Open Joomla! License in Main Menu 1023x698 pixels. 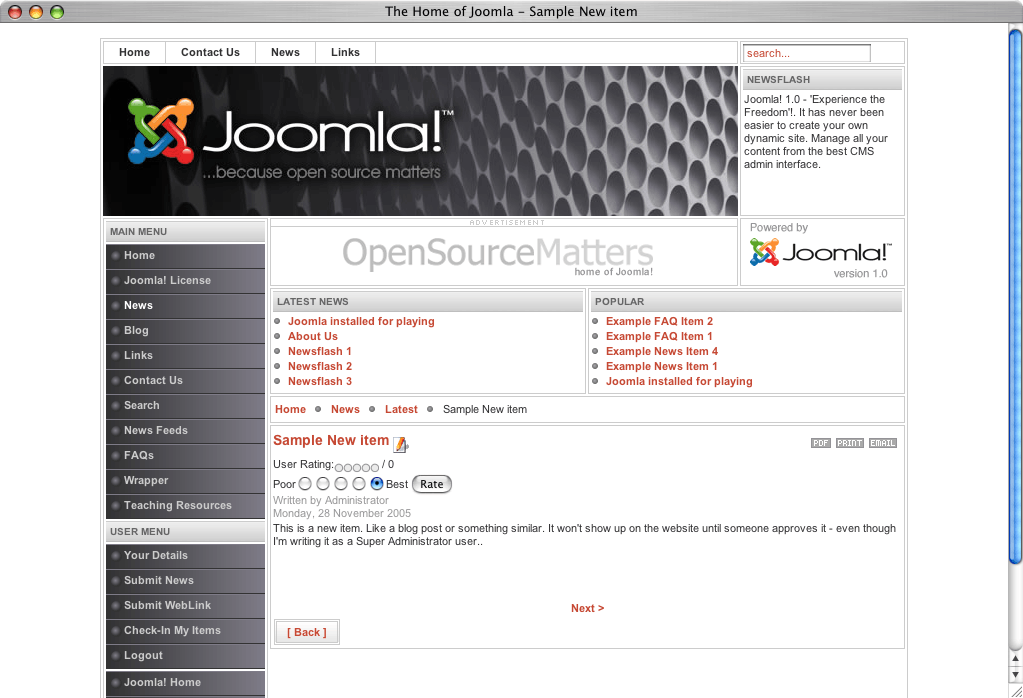[185, 281]
